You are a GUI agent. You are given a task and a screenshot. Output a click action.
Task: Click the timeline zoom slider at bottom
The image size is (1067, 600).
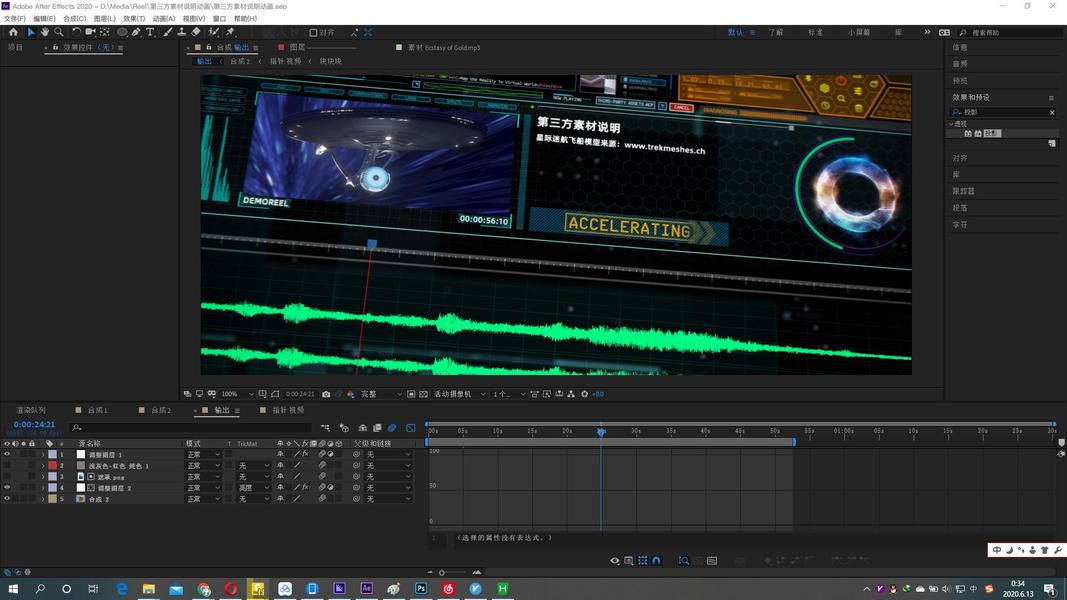[x=442, y=572]
